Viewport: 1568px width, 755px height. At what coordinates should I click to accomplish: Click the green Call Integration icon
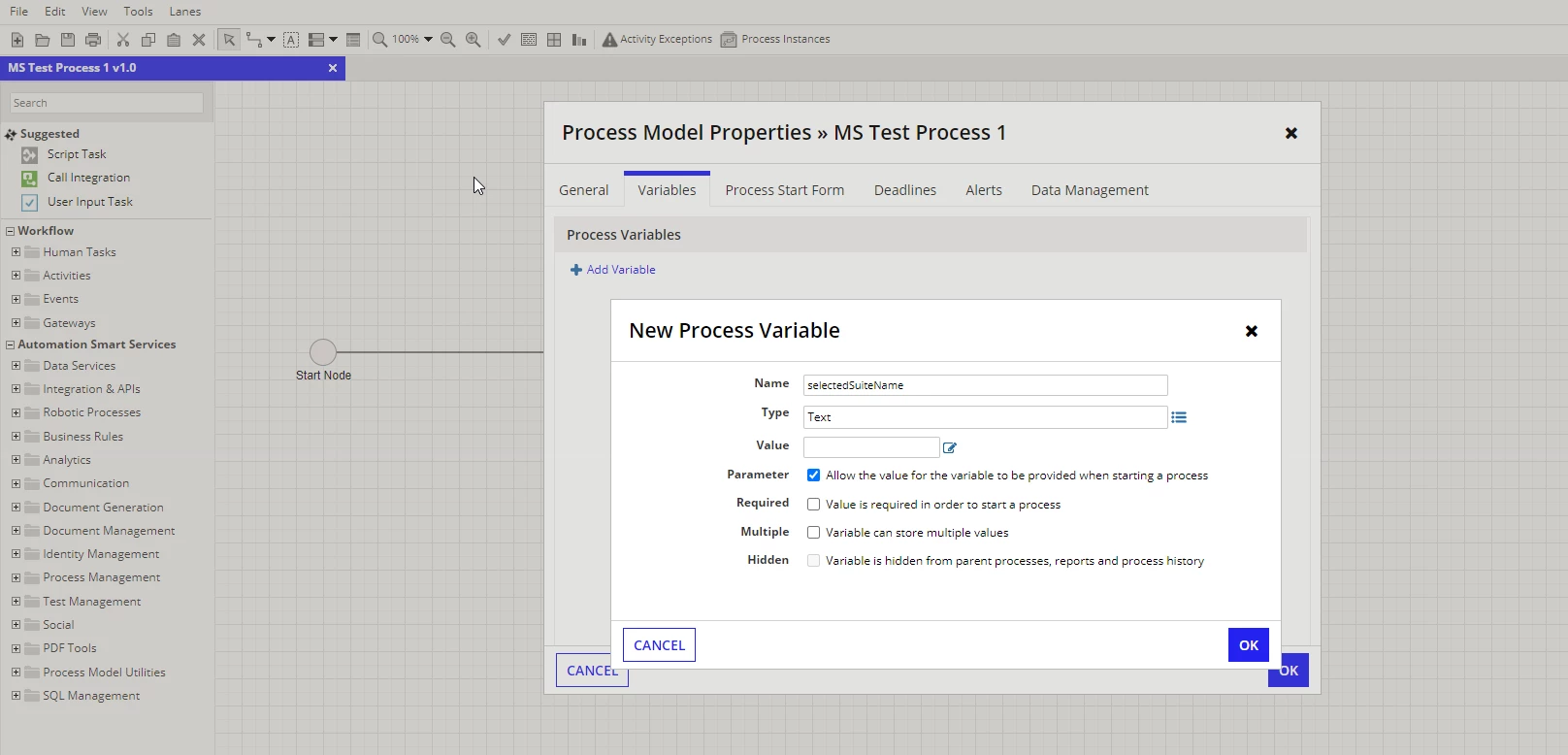coord(30,179)
